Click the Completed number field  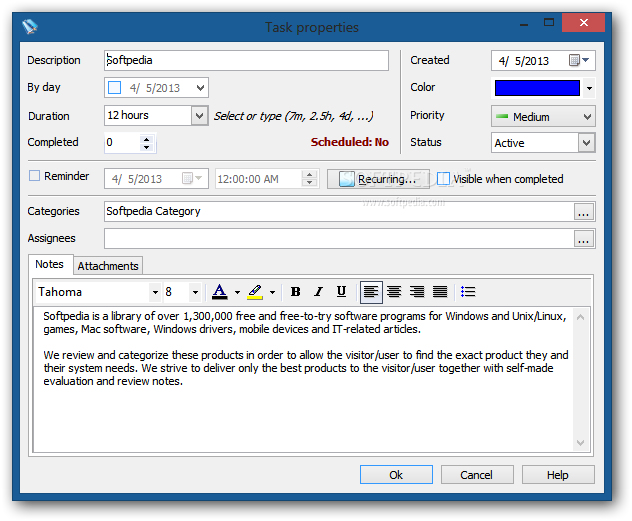(x=123, y=143)
